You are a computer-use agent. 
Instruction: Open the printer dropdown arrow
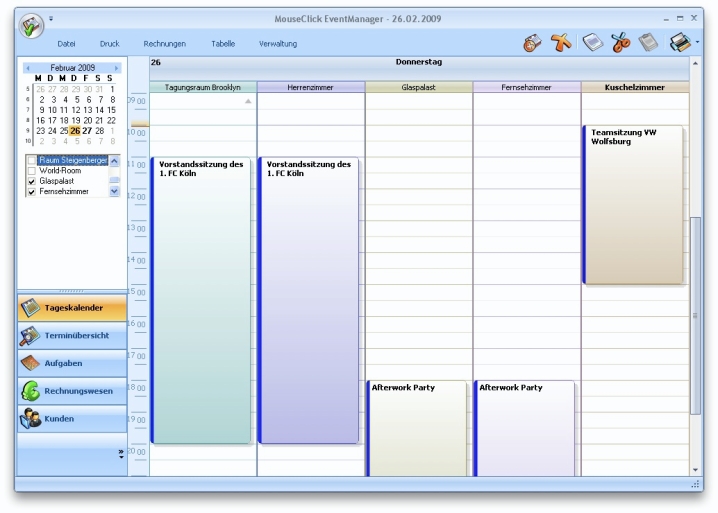(x=697, y=43)
